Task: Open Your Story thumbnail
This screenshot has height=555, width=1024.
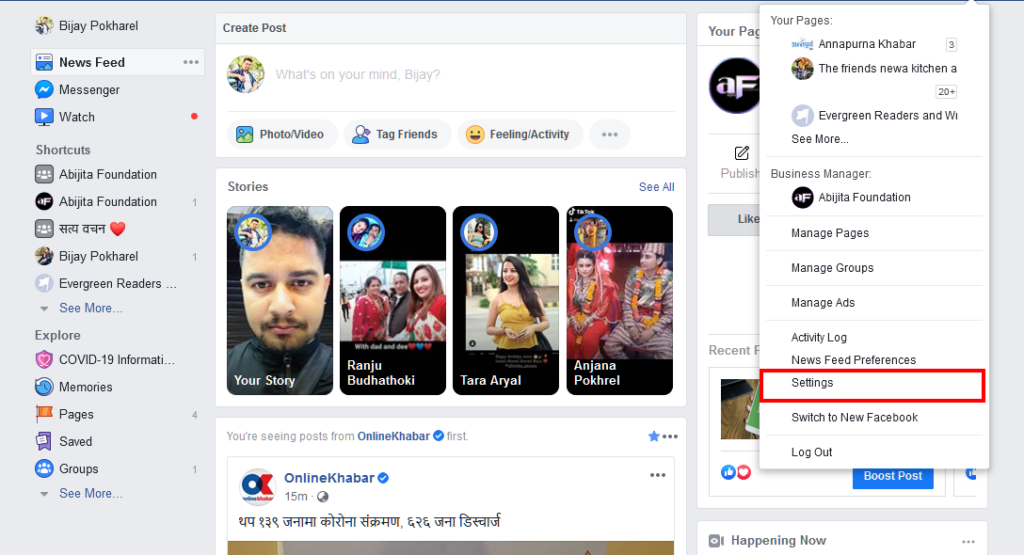Action: click(x=280, y=300)
